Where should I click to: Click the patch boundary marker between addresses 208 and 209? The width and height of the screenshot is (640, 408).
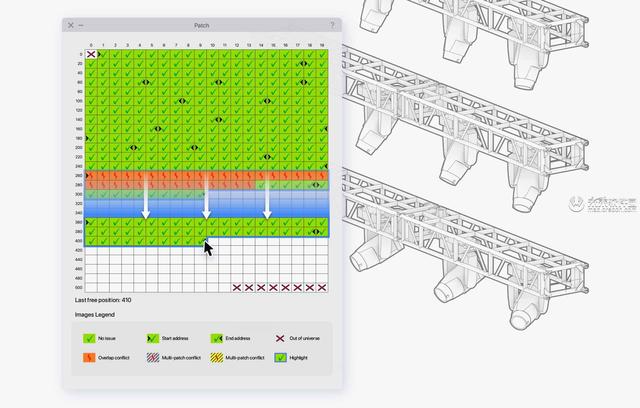click(x=194, y=148)
